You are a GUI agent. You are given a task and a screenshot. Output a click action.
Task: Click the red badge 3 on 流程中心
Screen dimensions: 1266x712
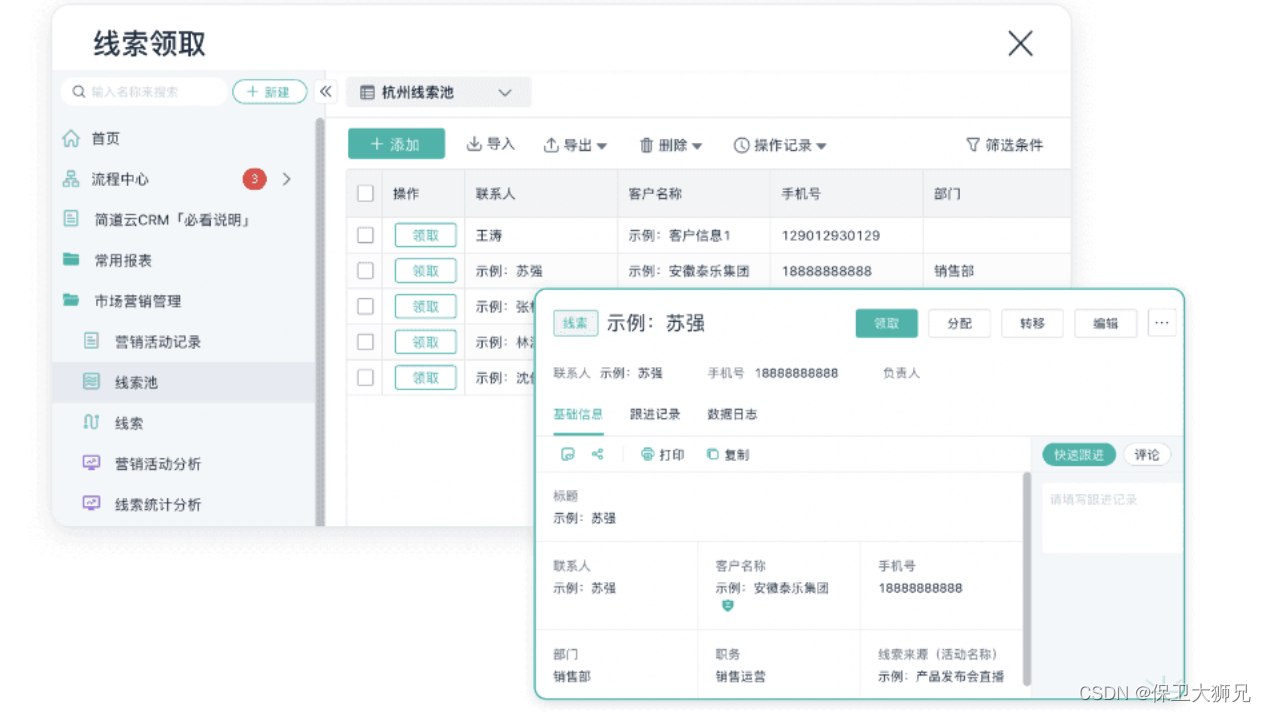click(254, 179)
